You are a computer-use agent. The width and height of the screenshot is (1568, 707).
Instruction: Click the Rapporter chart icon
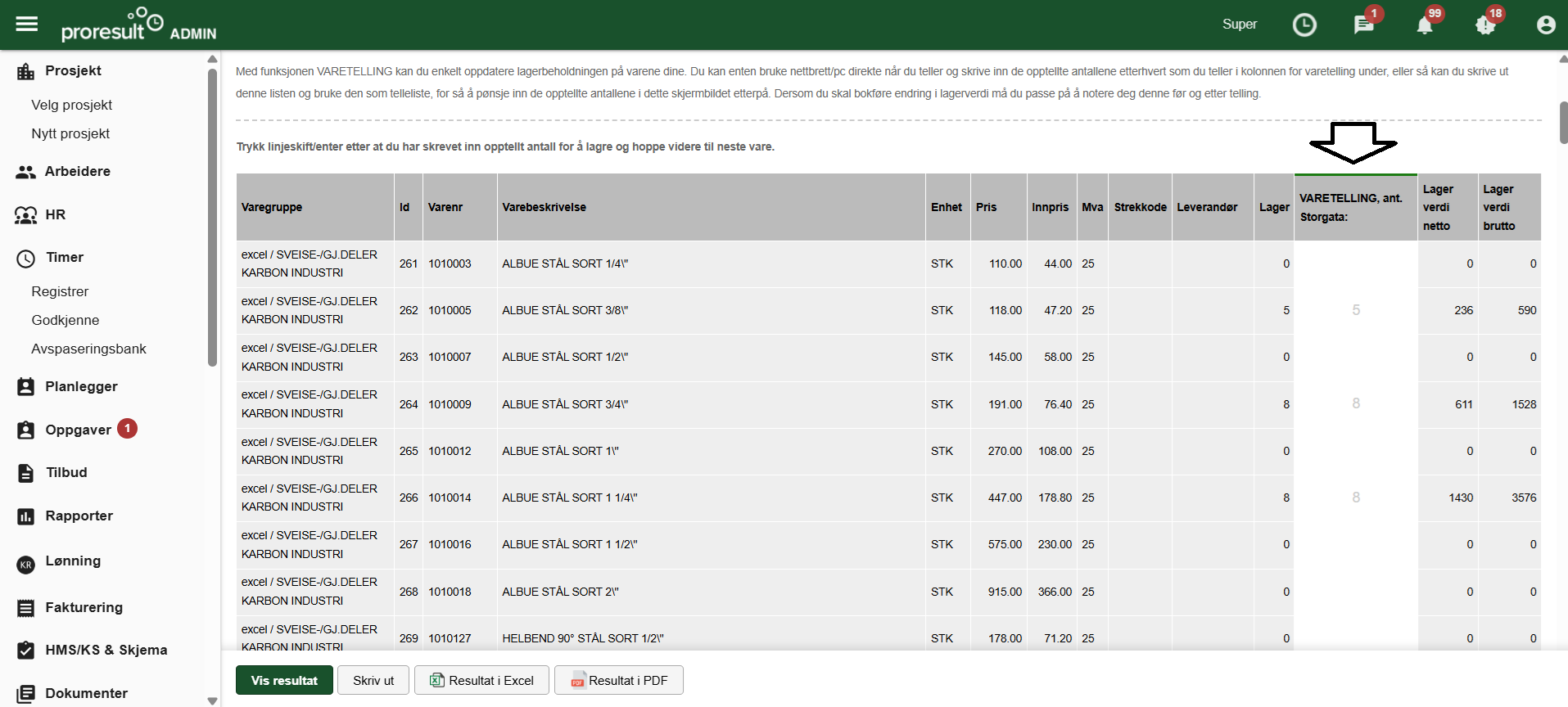[x=26, y=516]
